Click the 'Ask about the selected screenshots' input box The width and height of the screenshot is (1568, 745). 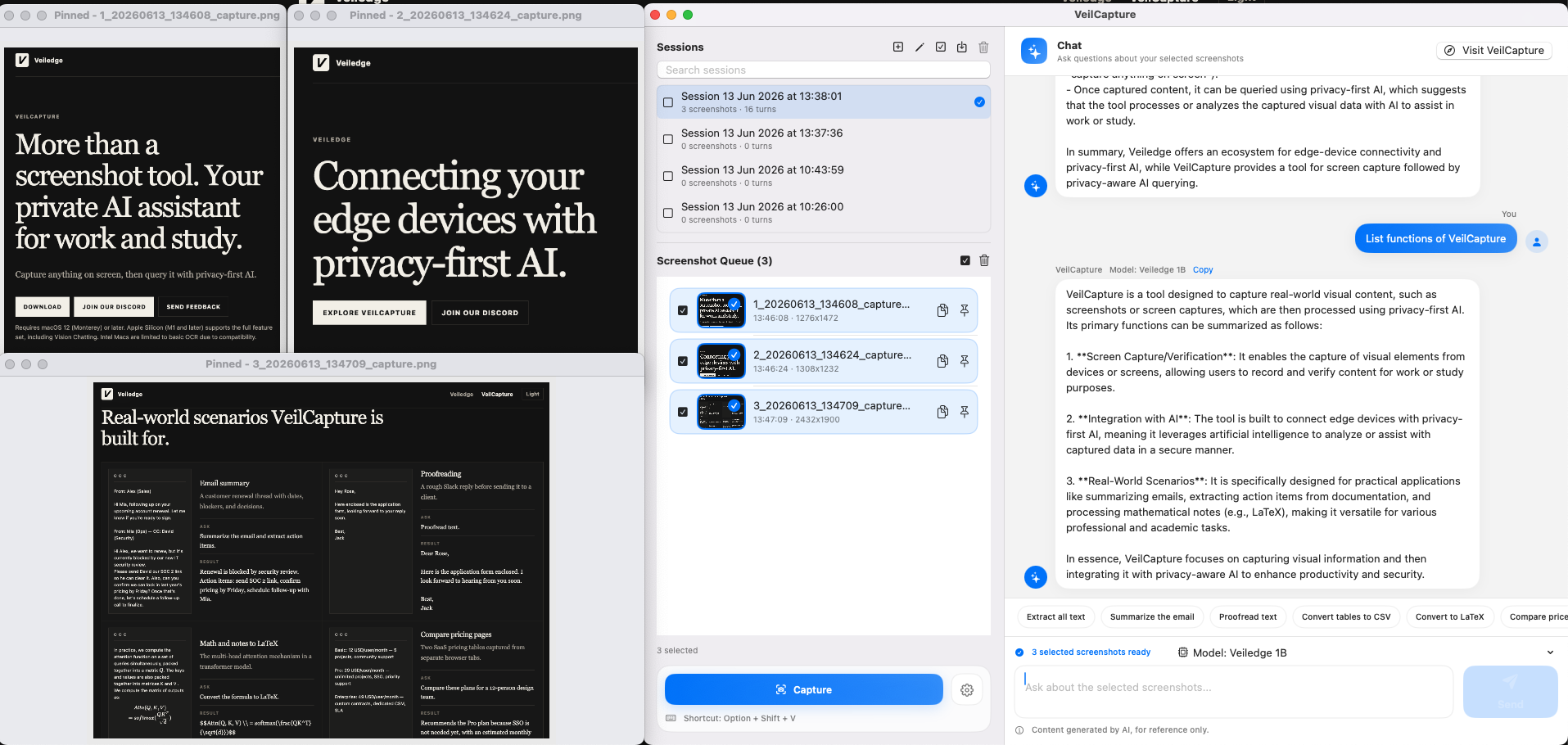(1233, 691)
